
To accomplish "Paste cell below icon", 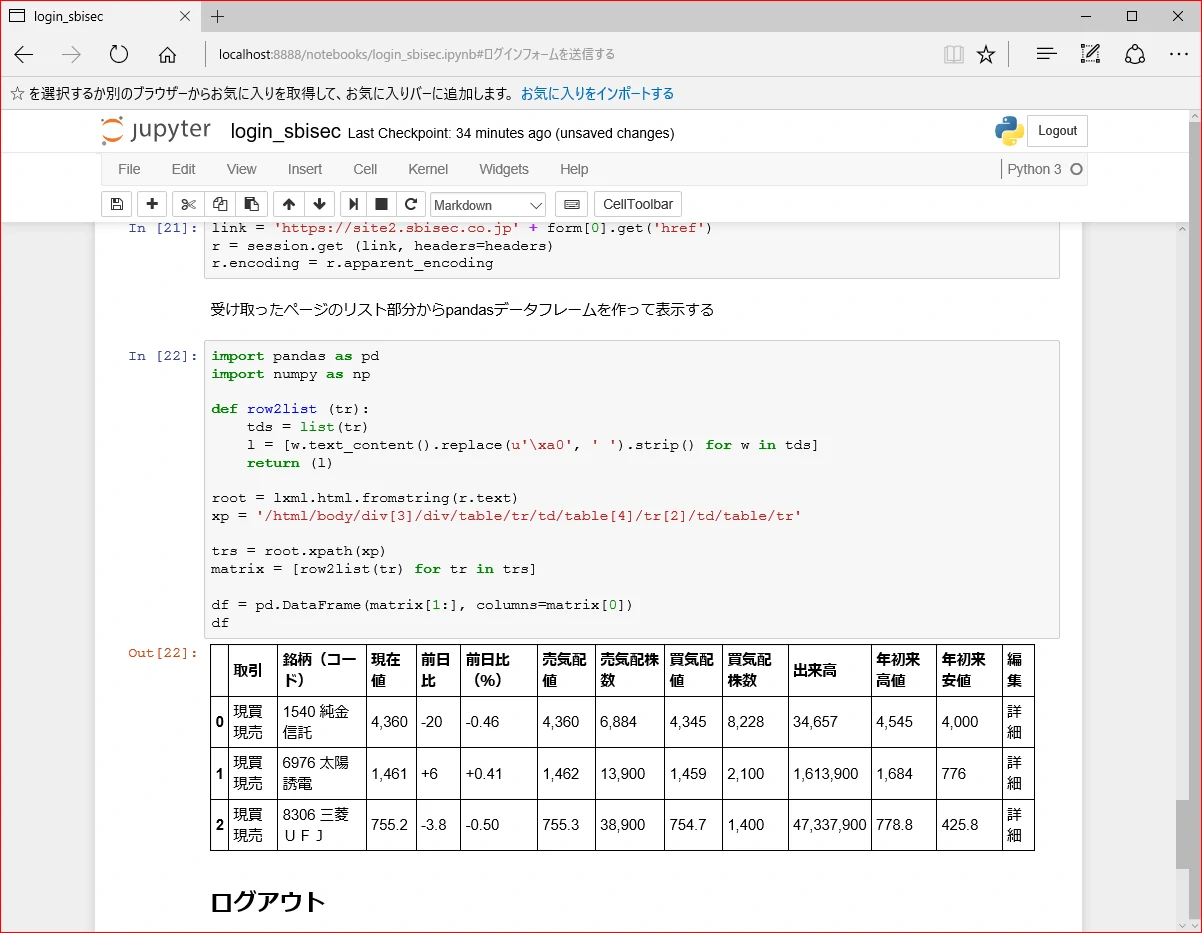I will (x=251, y=204).
